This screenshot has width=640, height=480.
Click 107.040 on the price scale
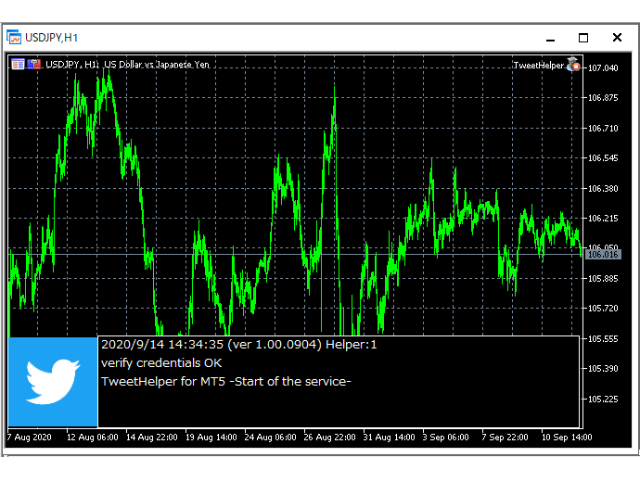604,68
